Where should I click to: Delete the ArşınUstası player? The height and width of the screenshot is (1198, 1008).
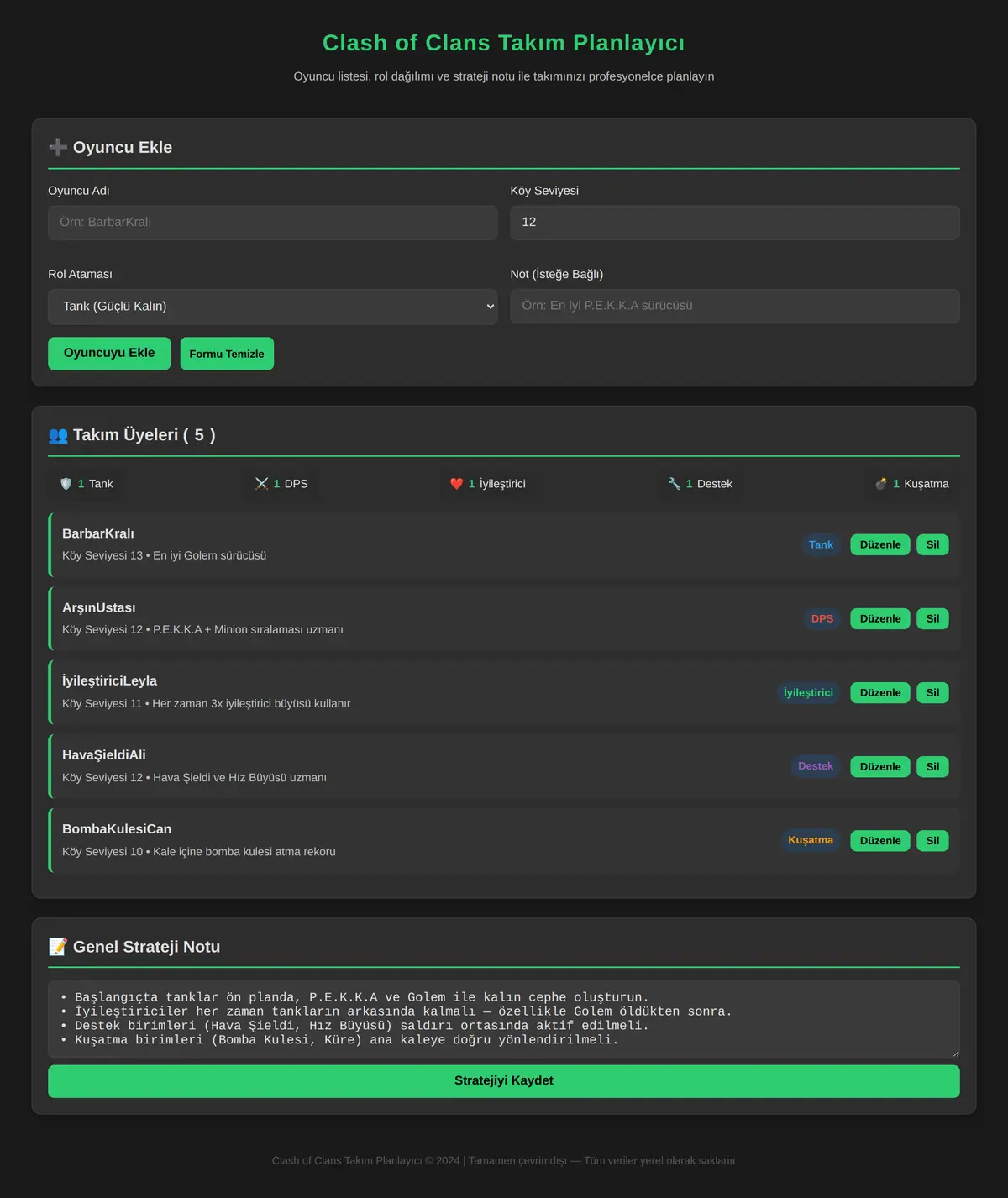[x=932, y=618]
